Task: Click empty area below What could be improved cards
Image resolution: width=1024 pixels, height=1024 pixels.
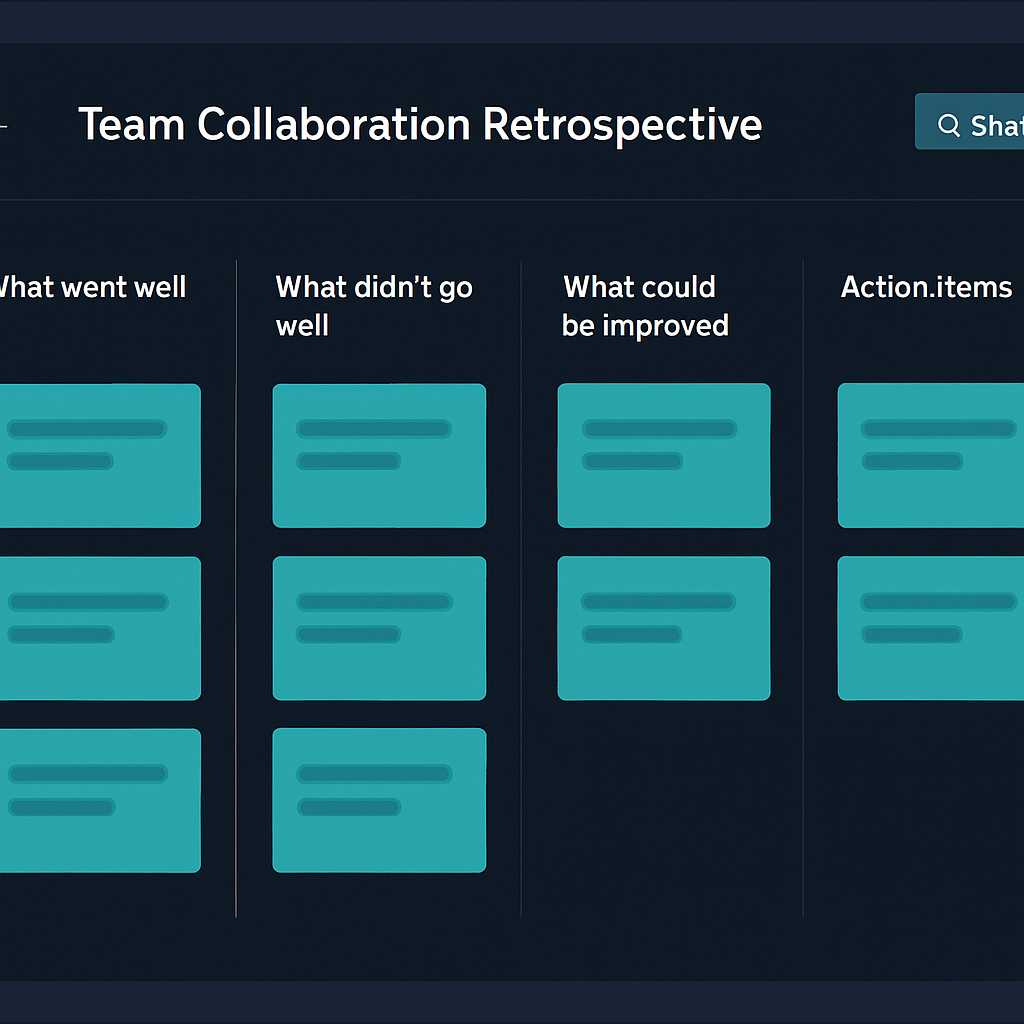Action: click(x=663, y=810)
